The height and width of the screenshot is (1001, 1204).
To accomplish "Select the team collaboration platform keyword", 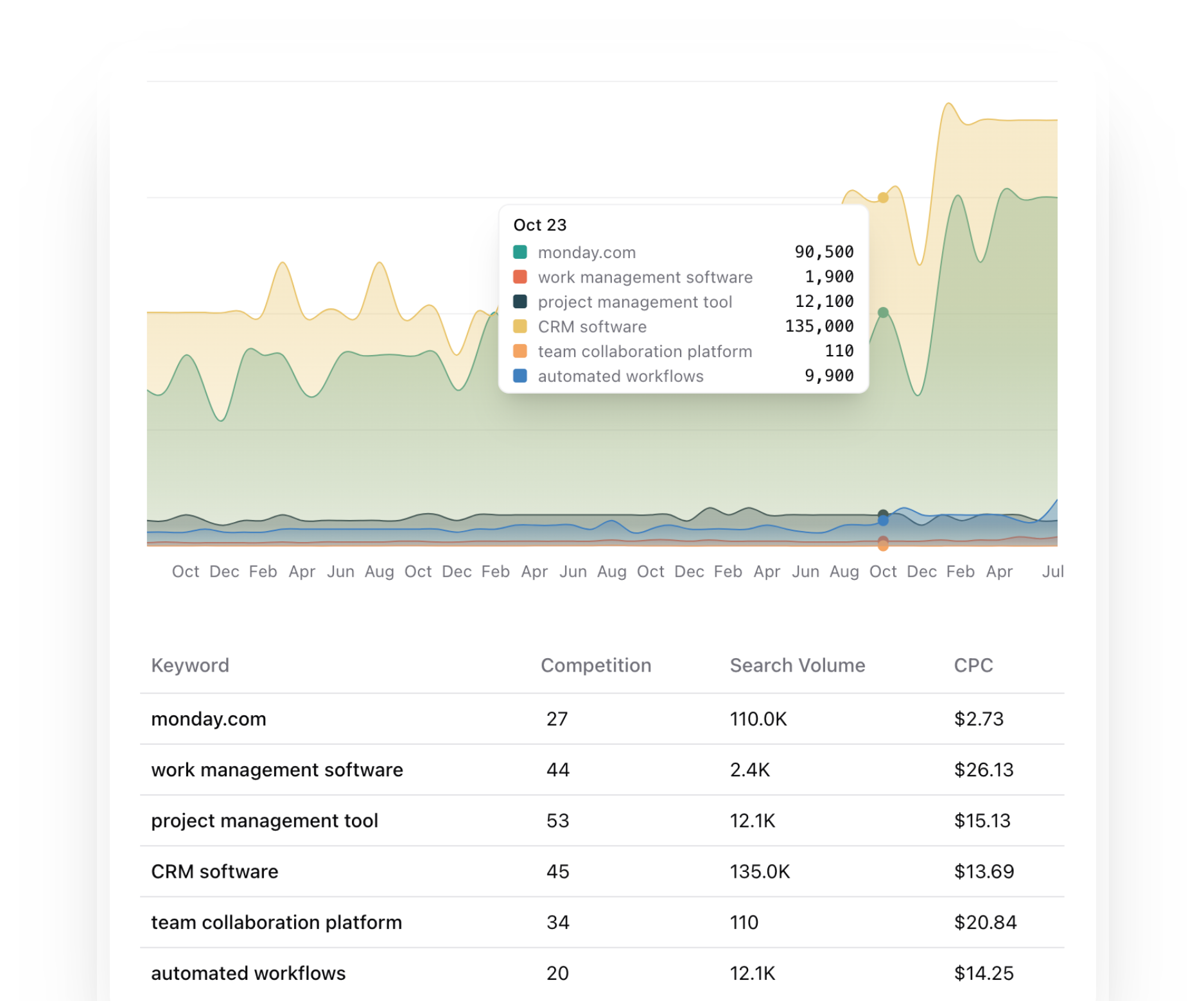I will [x=276, y=922].
